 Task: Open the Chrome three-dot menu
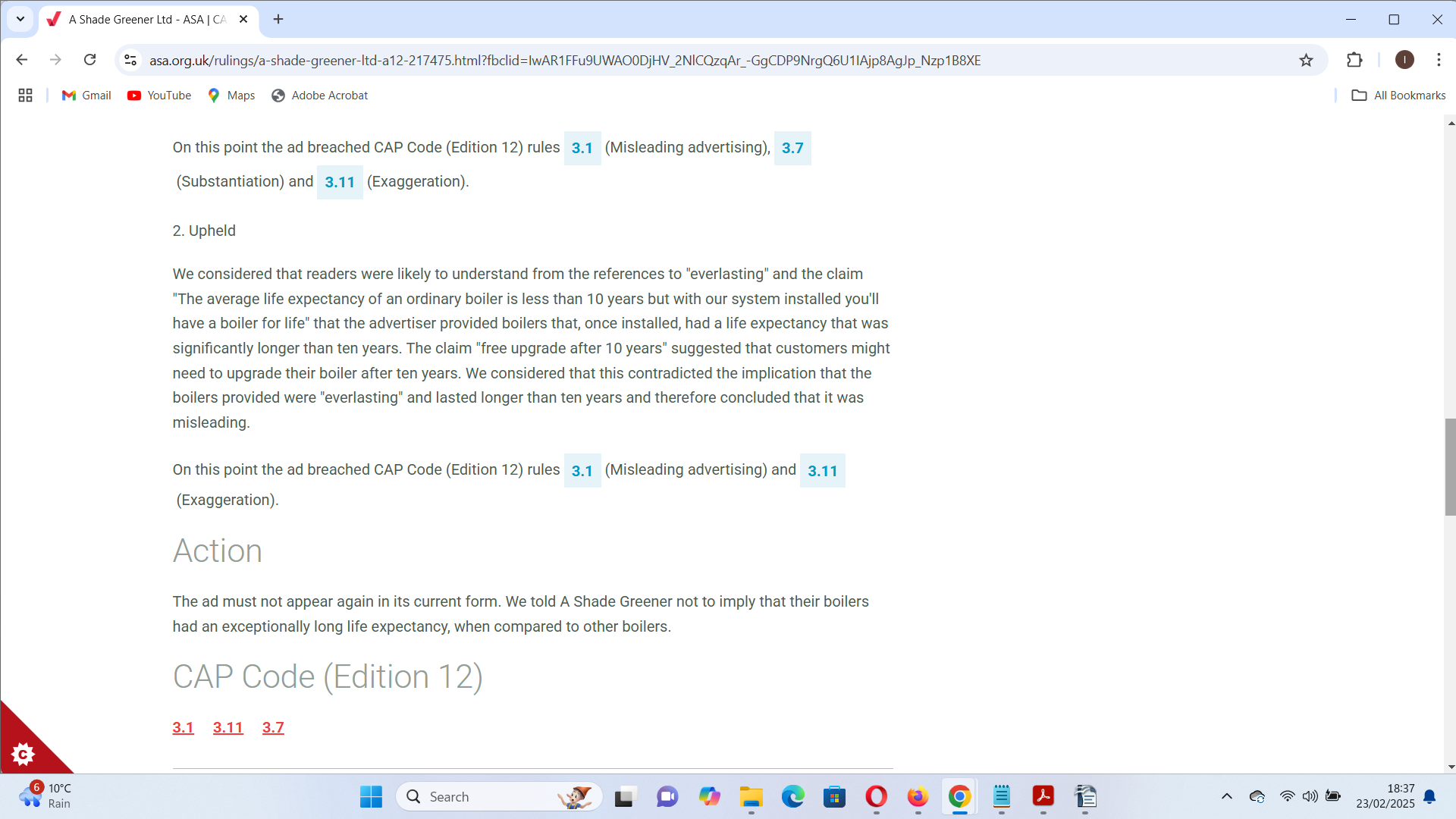pos(1439,60)
